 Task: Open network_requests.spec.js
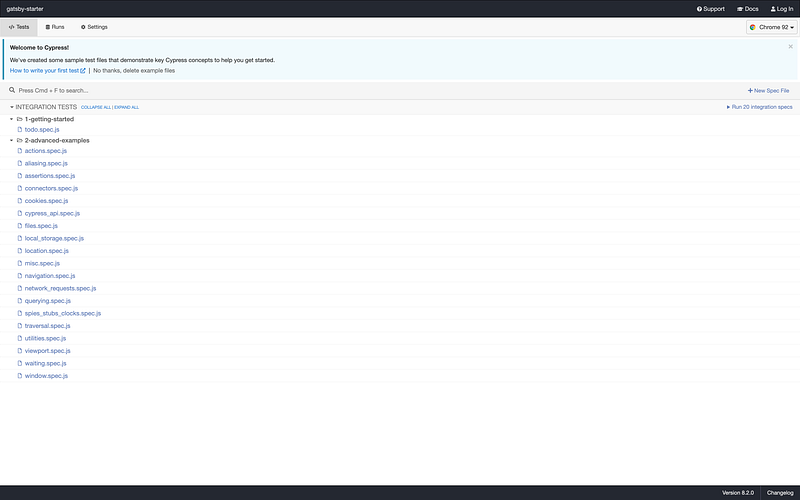tap(60, 288)
